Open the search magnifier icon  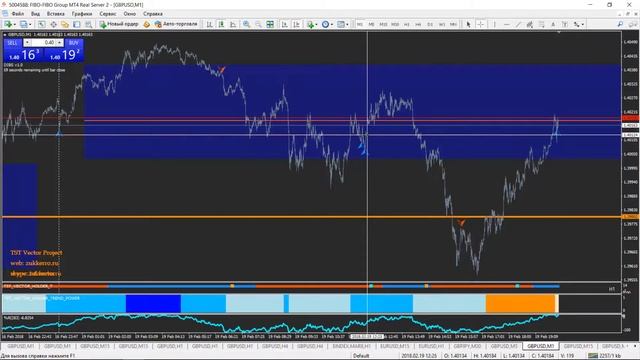click(x=620, y=24)
